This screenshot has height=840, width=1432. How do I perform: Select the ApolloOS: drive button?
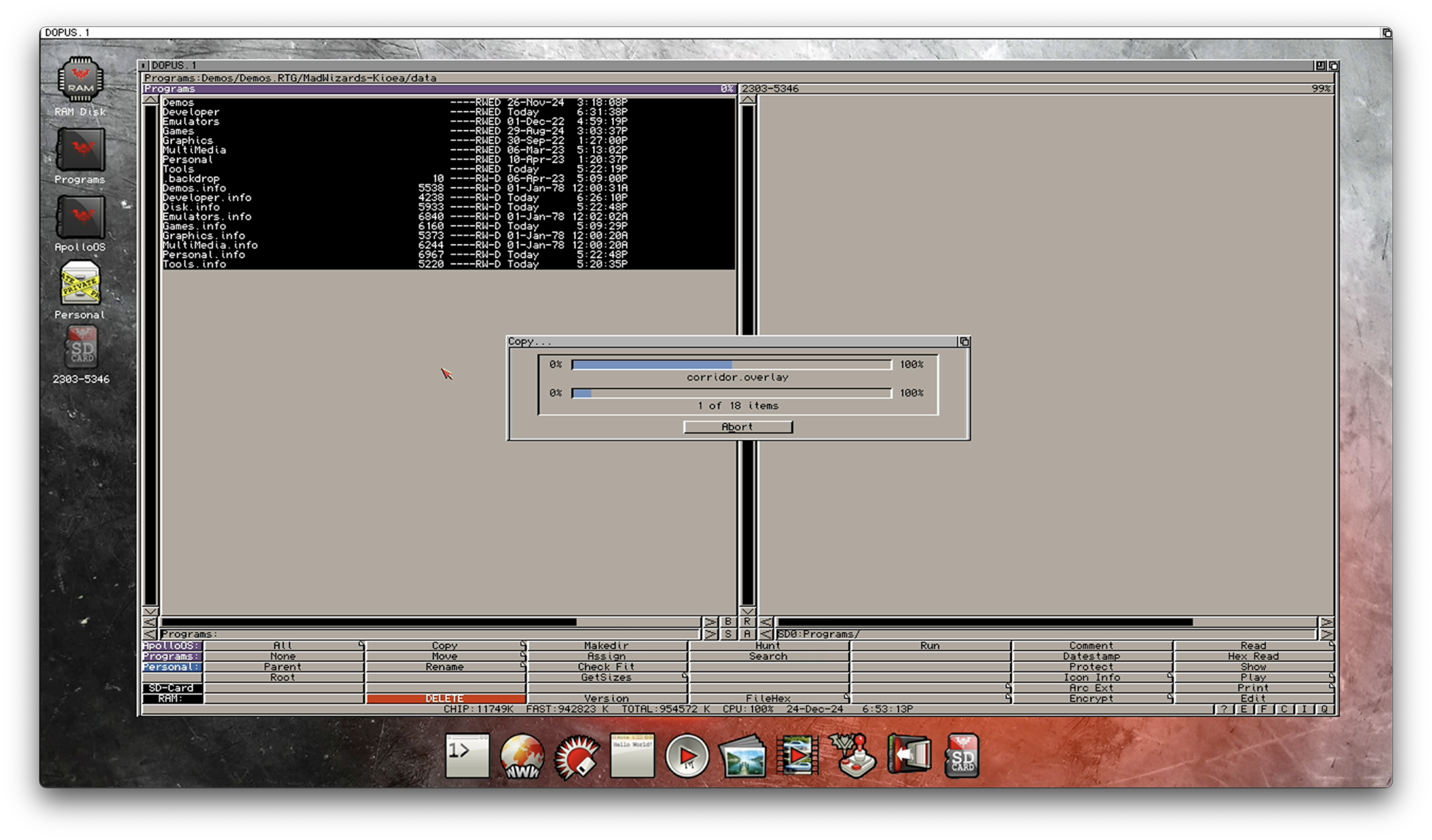pyautogui.click(x=172, y=646)
